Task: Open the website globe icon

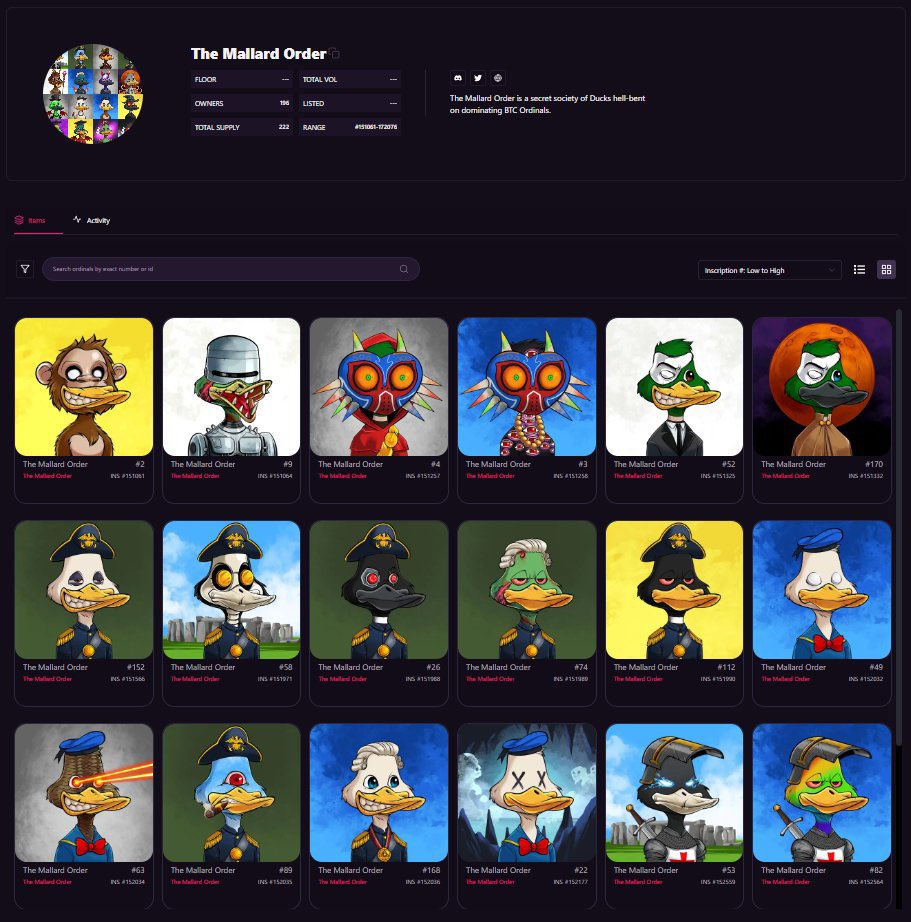Action: [x=498, y=78]
